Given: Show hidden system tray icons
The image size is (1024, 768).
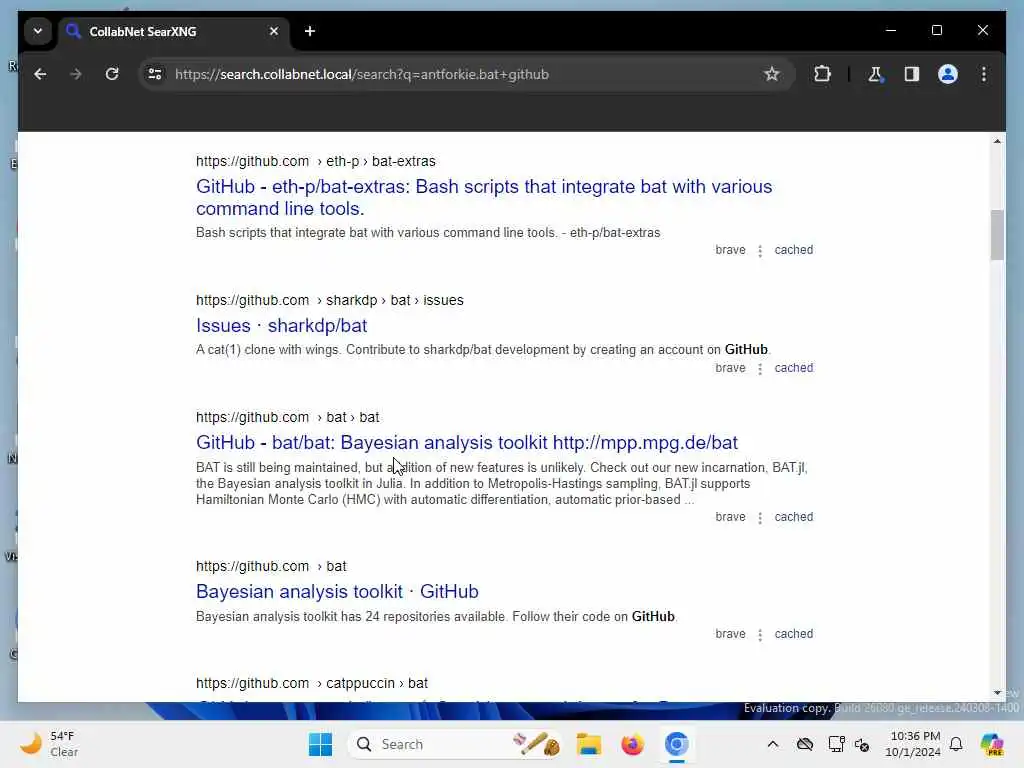Looking at the screenshot, I should [x=773, y=744].
